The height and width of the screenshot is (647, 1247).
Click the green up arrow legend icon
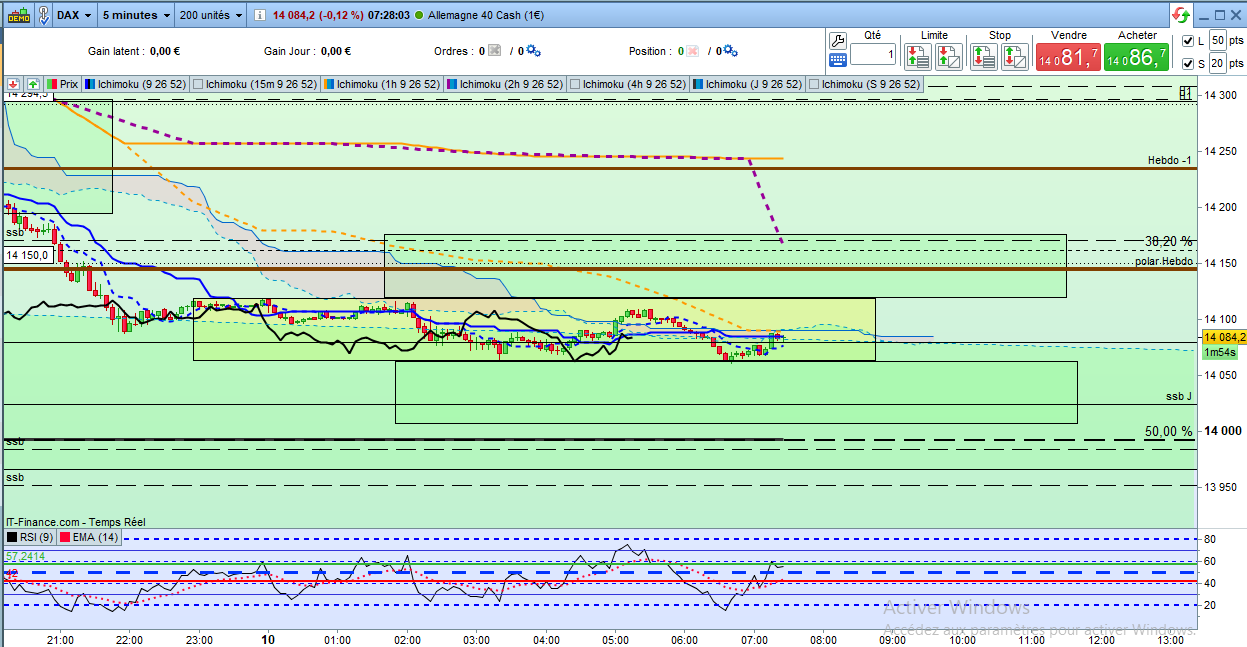[x=33, y=84]
